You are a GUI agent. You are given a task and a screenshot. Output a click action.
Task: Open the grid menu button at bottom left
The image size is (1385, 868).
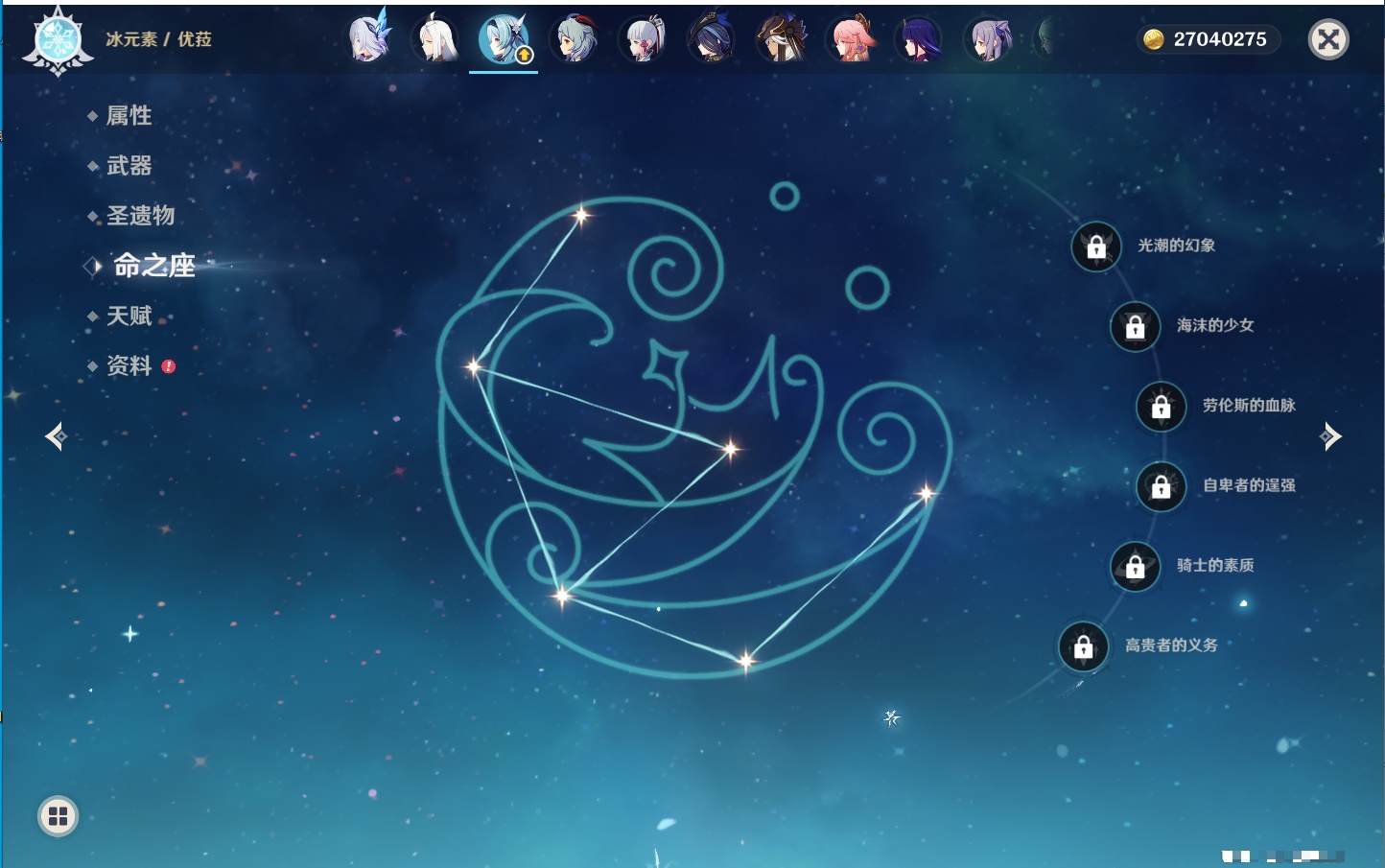point(58,816)
